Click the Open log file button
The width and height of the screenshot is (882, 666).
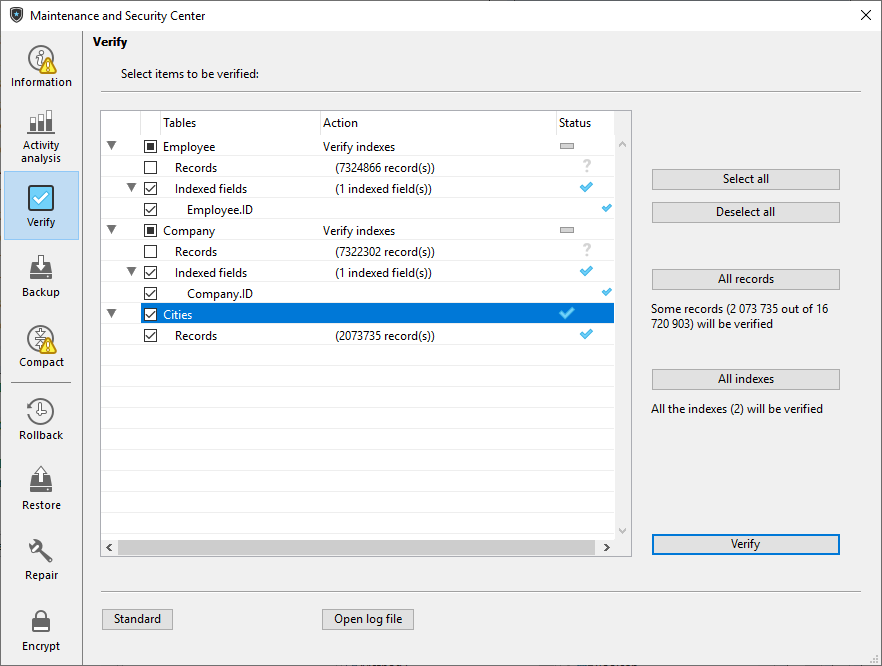pos(368,619)
